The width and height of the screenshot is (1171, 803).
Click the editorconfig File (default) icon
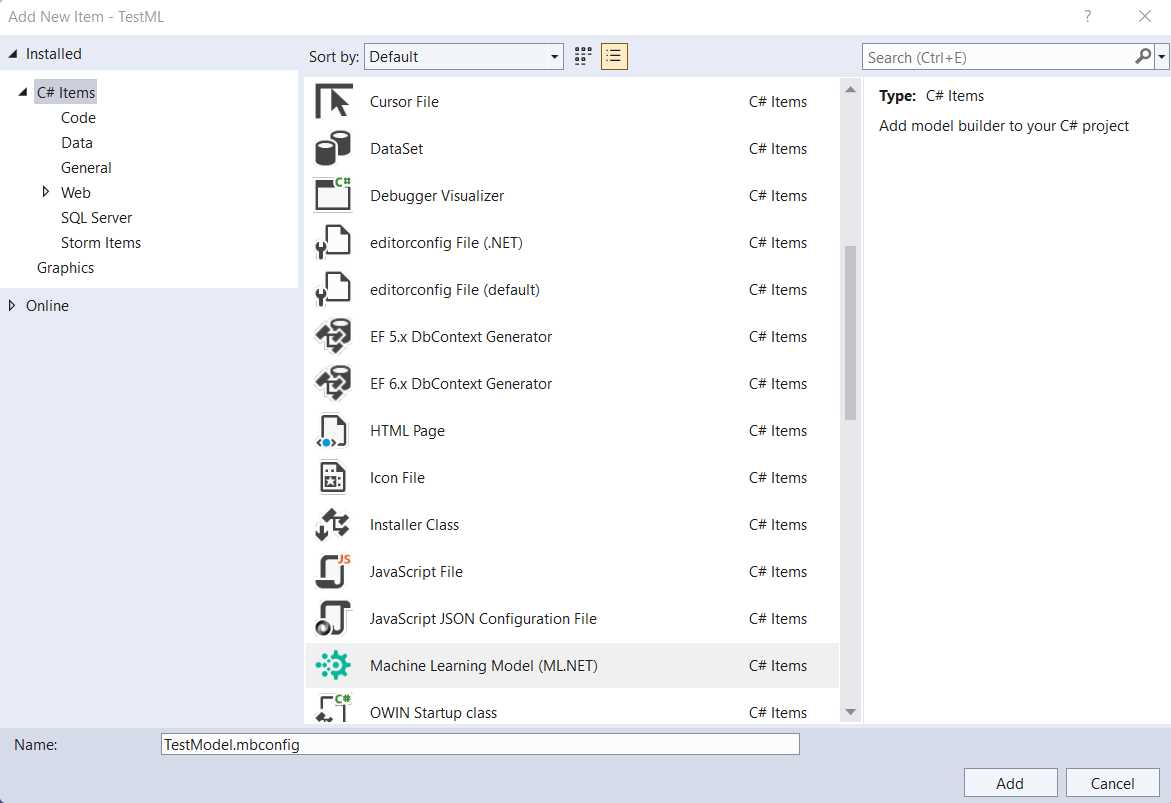[x=333, y=289]
